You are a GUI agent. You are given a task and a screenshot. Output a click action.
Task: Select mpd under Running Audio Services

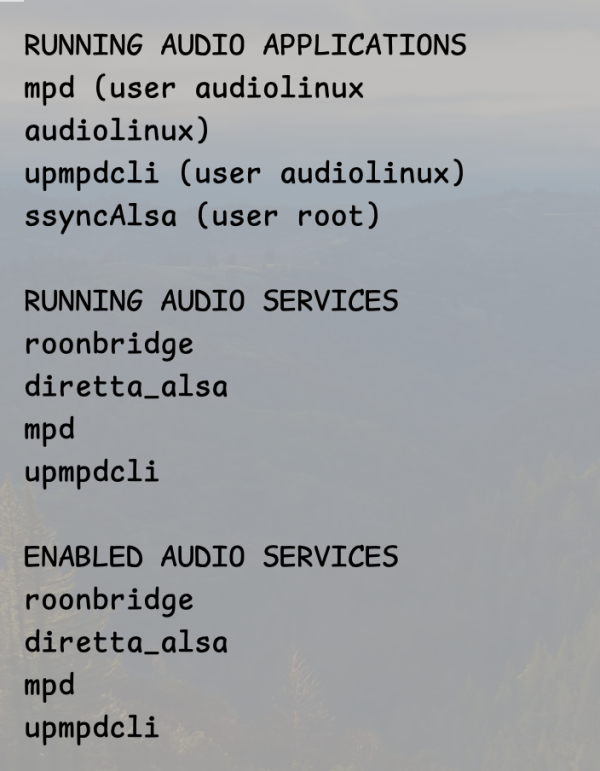tap(49, 431)
